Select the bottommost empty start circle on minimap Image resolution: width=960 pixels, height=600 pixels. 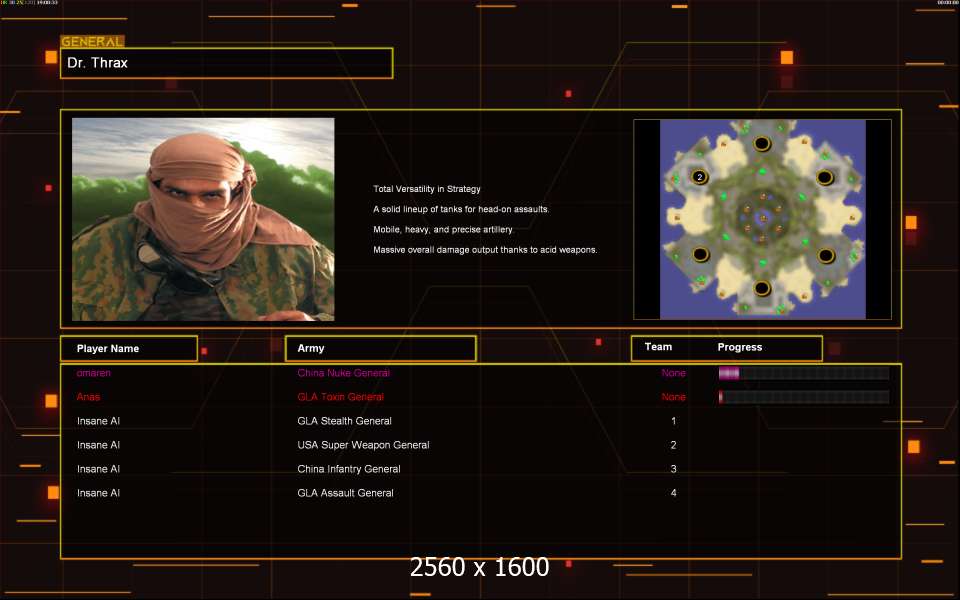[x=762, y=288]
